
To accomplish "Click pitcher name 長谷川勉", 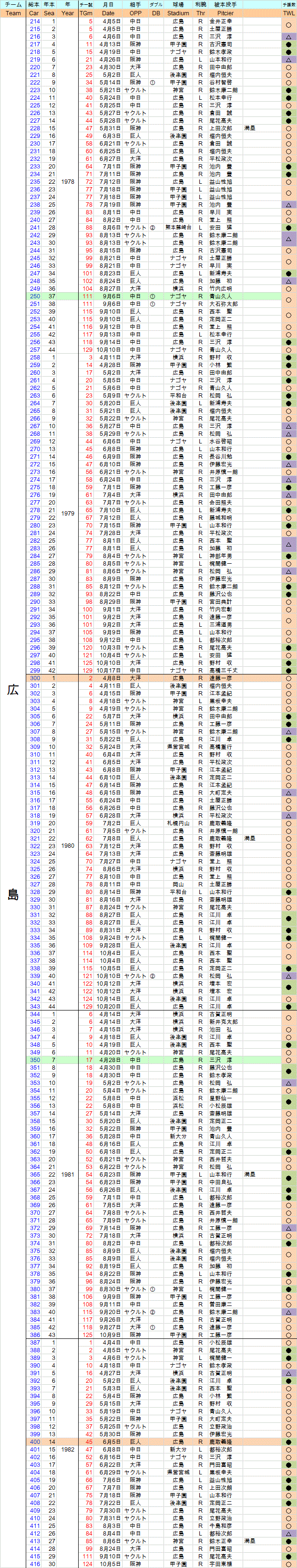I will tap(220, 456).
